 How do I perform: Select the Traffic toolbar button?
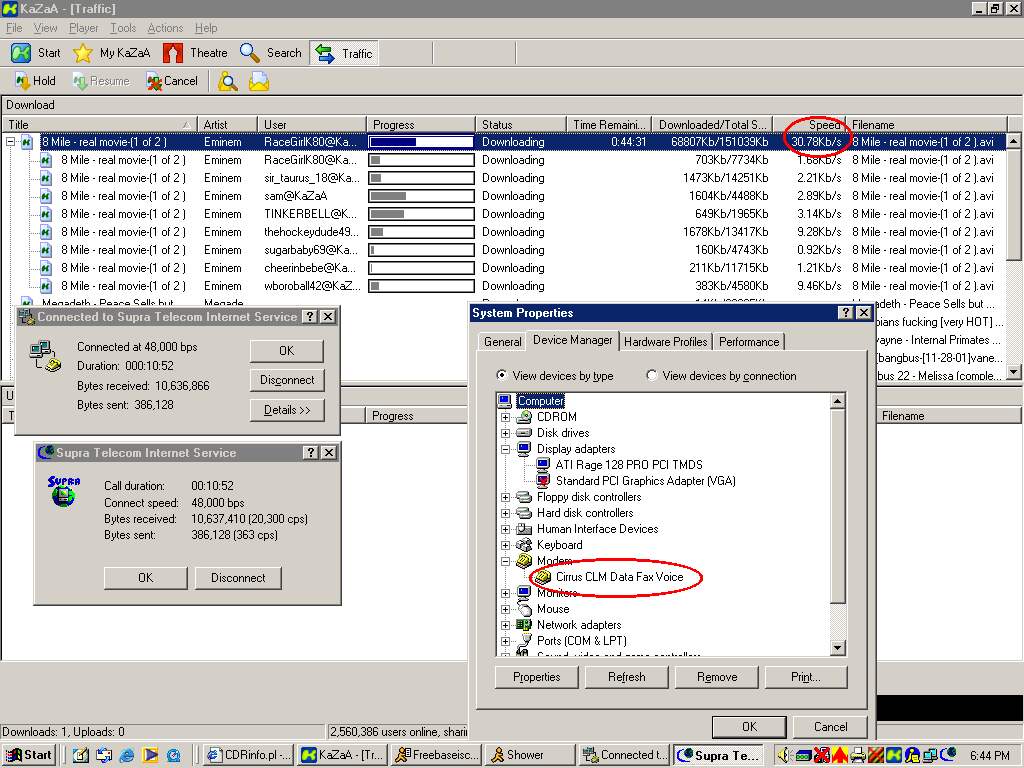coord(344,54)
